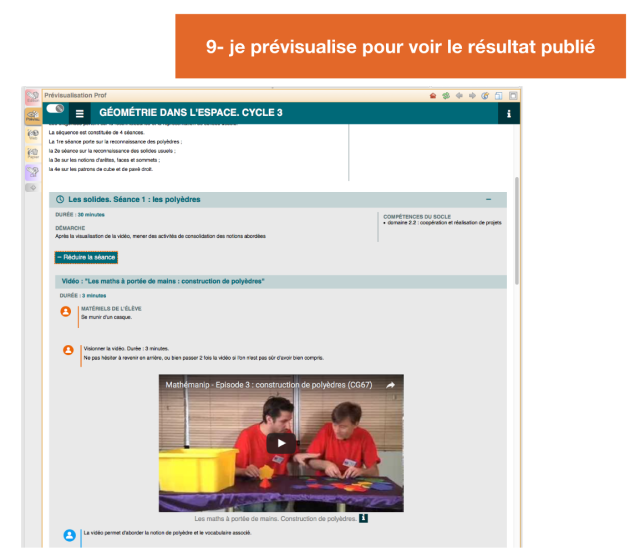Viewport: 630px width, 551px height.
Task: Collapse section with the minus sign on Séance 1
Action: 489,199
